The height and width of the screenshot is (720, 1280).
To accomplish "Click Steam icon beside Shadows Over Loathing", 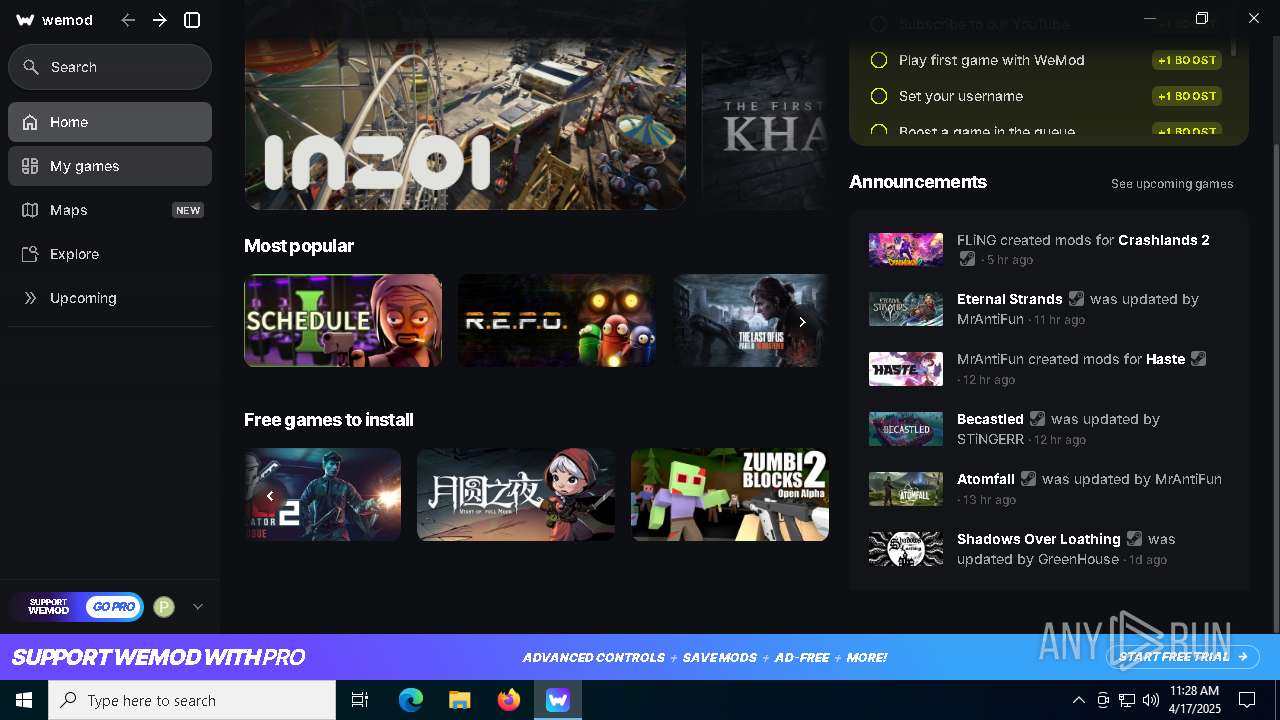I will tap(1134, 539).
